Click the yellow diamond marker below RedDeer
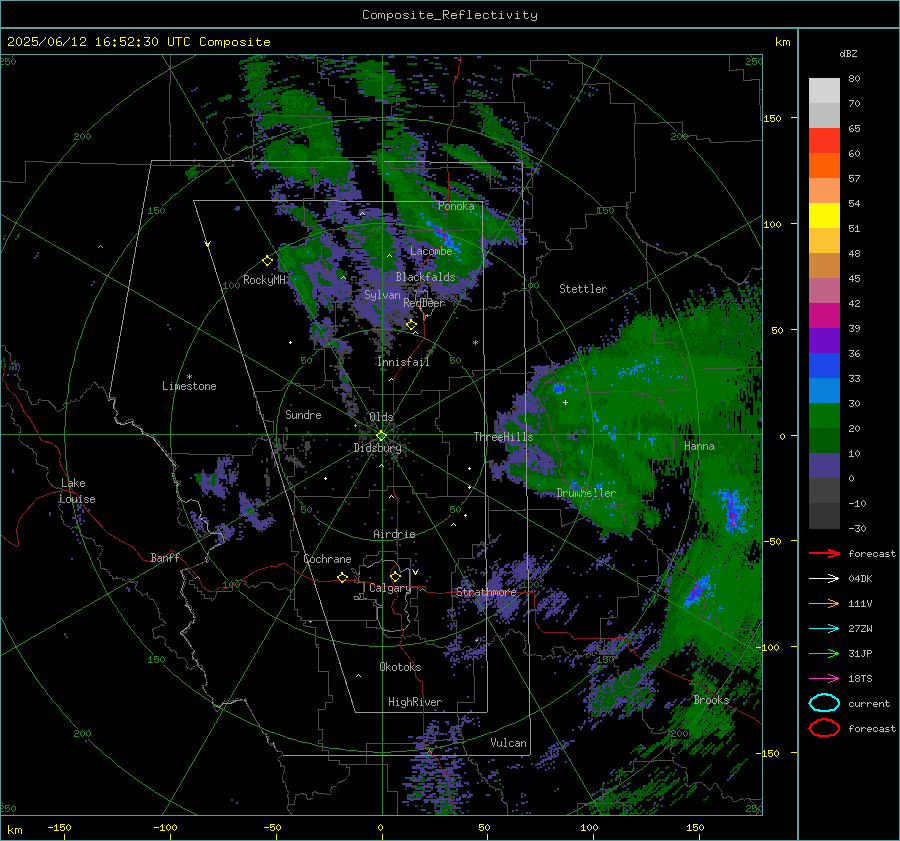The height and width of the screenshot is (841, 900). (x=411, y=325)
